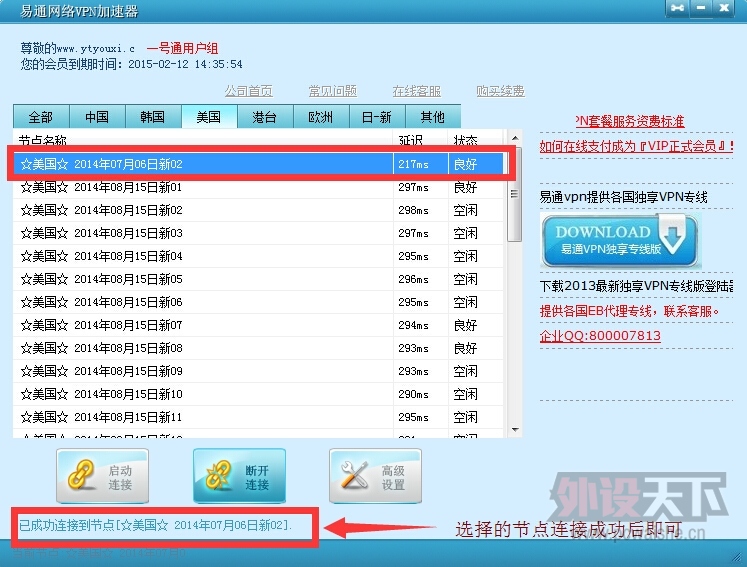This screenshot has width=747, height=567.
Task: Select node 2014年08月15日新06
Action: coord(258,302)
